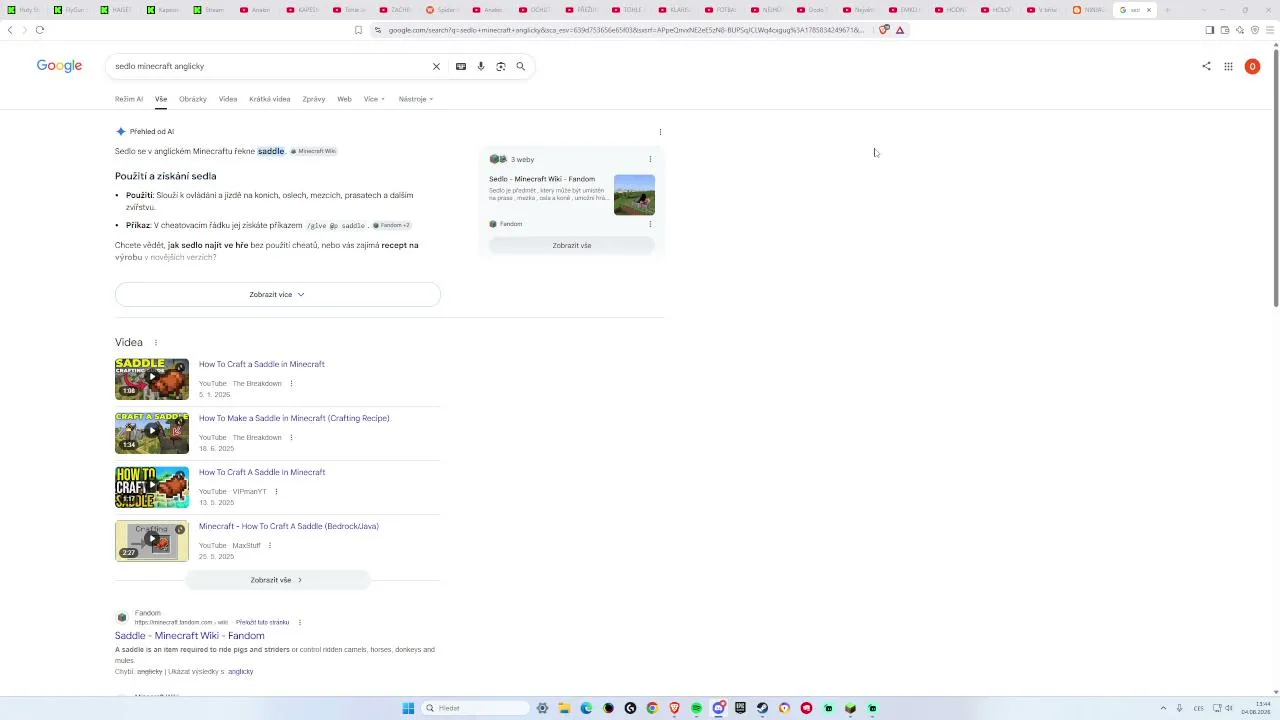Open Google Lens image search

pos(501,66)
